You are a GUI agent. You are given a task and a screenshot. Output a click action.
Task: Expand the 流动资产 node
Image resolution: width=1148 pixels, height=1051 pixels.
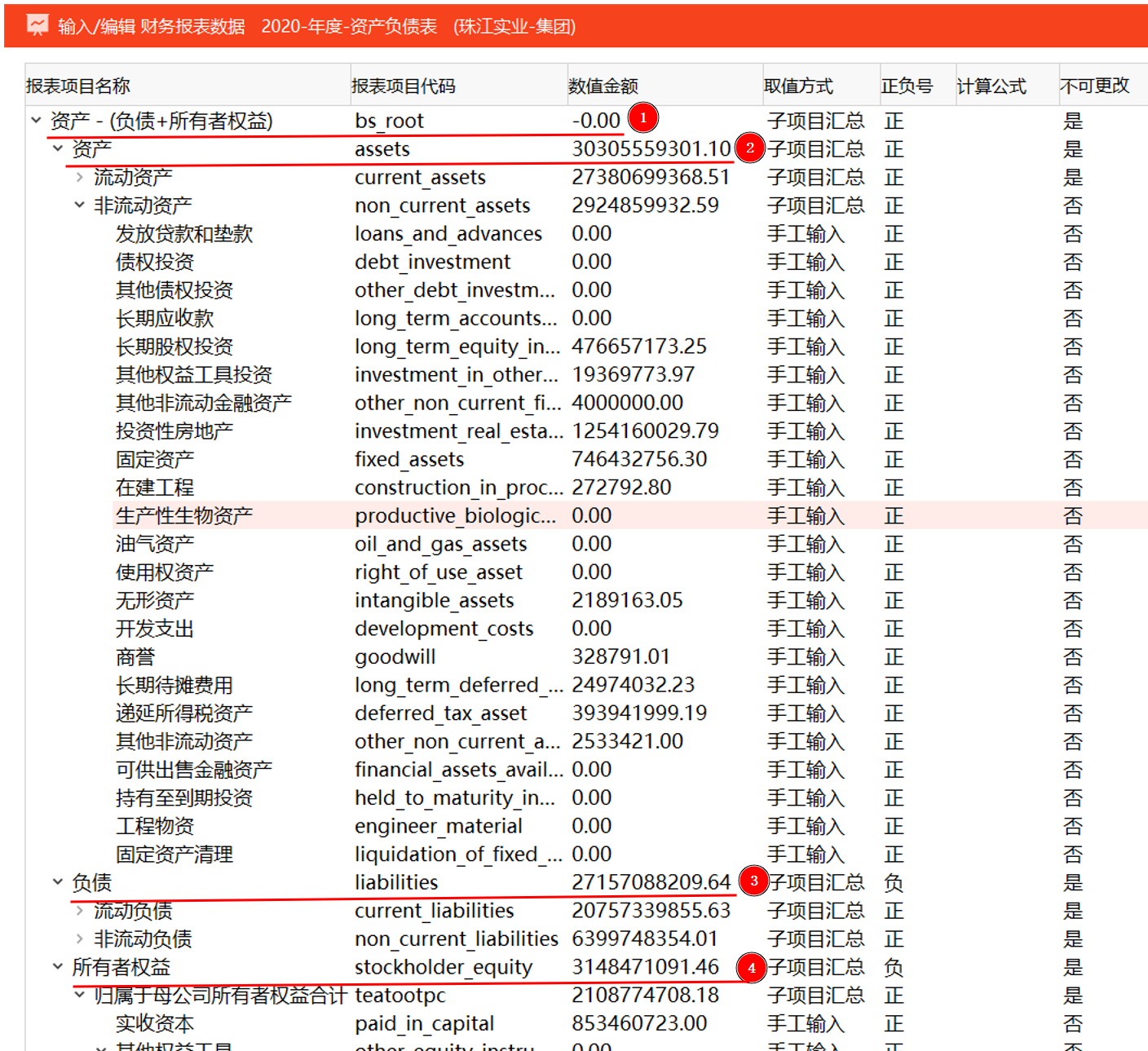tap(79, 177)
